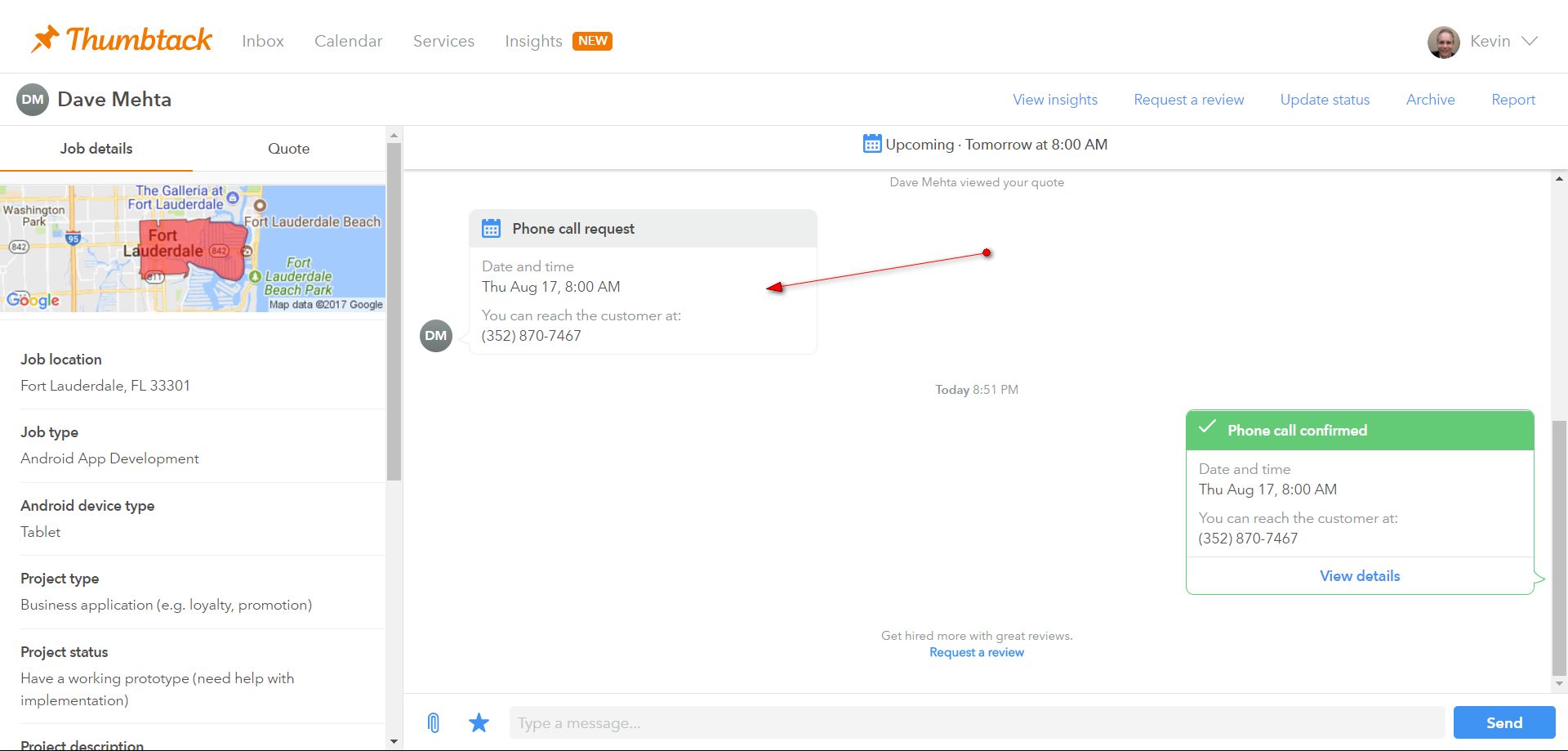Go to the Calendar page
1568x751 pixels.
(349, 41)
